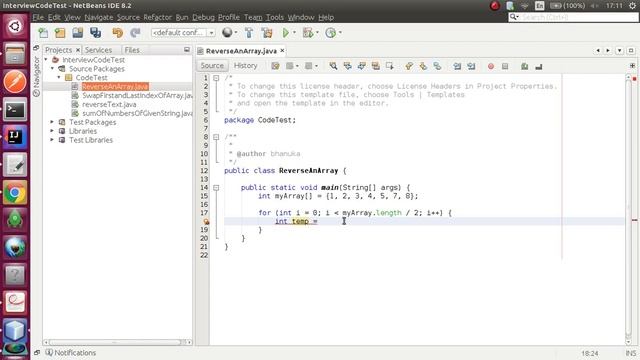The height and width of the screenshot is (360, 640).
Task: Run the project with green play icon
Action: [286, 33]
